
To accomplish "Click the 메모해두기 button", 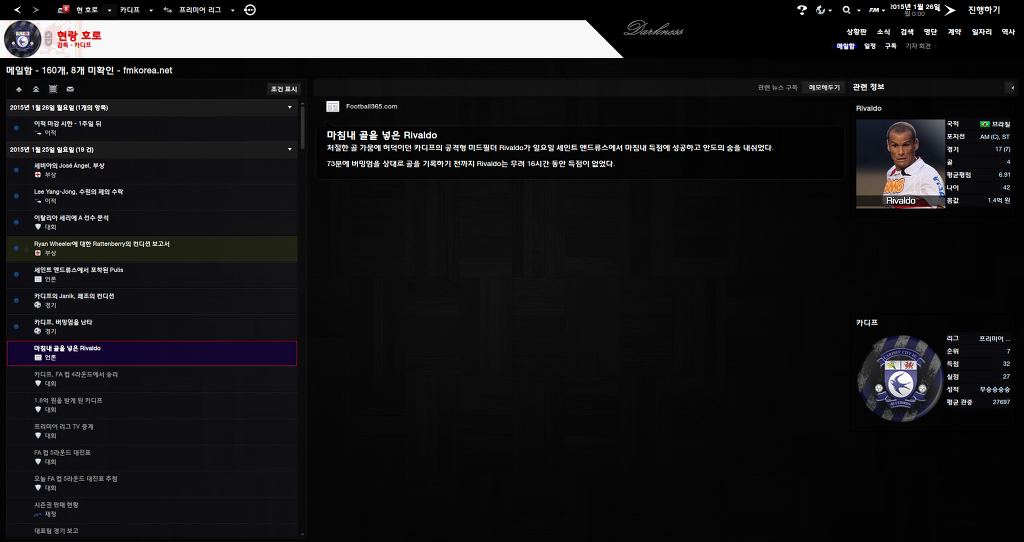I will point(824,88).
